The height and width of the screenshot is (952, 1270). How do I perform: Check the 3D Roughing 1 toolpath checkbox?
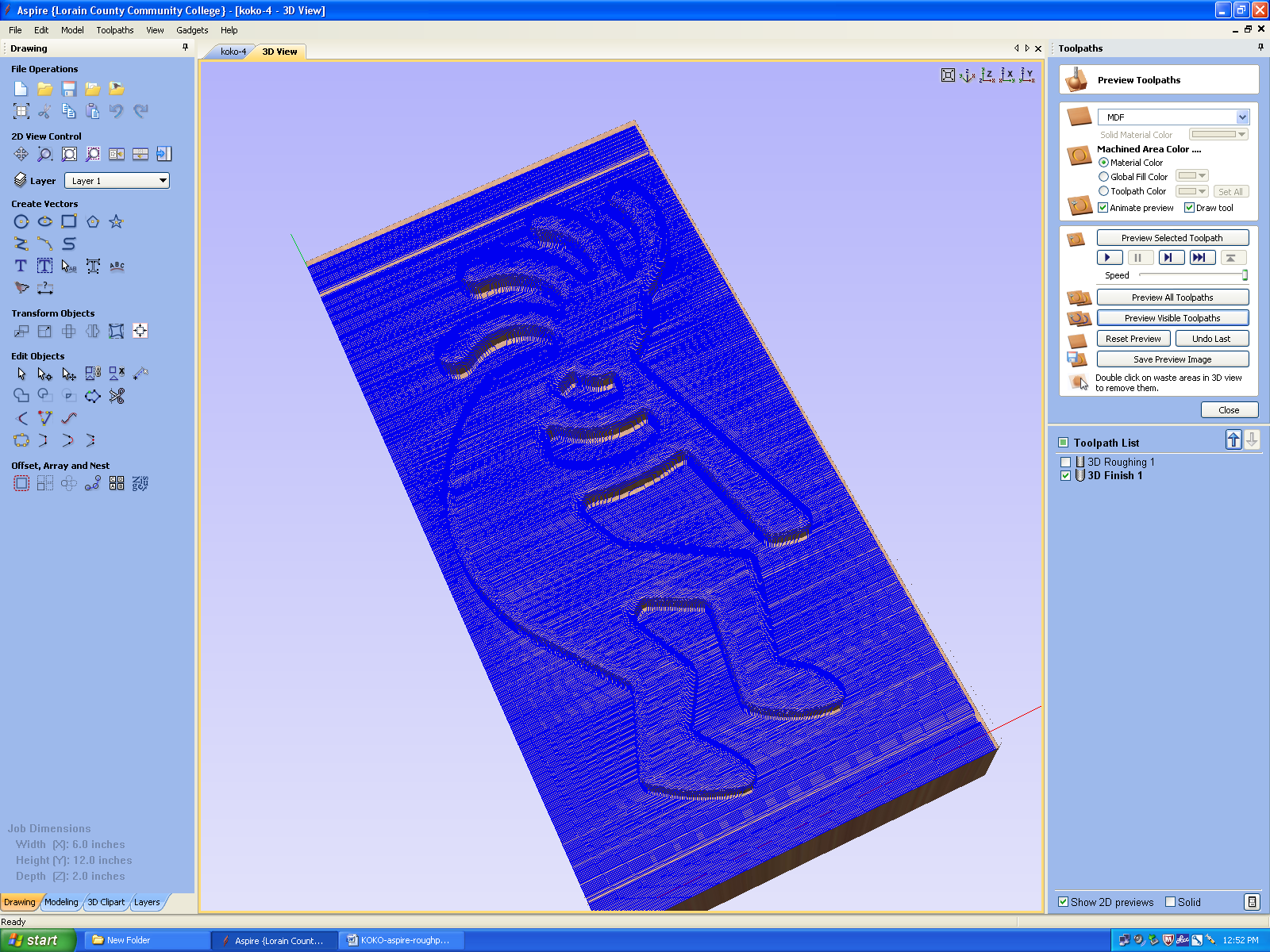click(1066, 462)
